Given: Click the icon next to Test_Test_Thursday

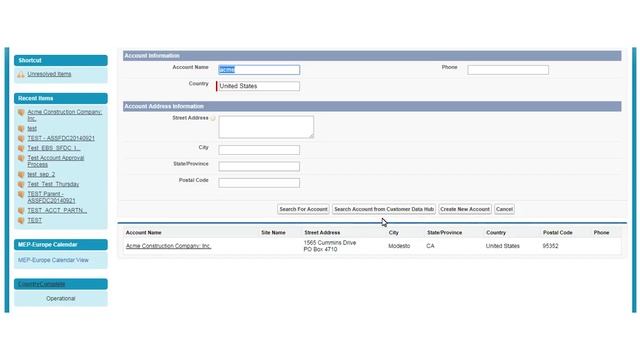Looking at the screenshot, I should coord(21,184).
